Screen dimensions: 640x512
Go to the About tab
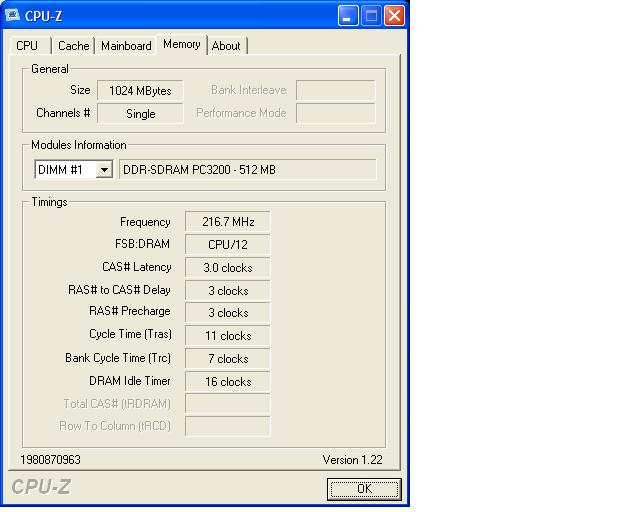[x=226, y=46]
